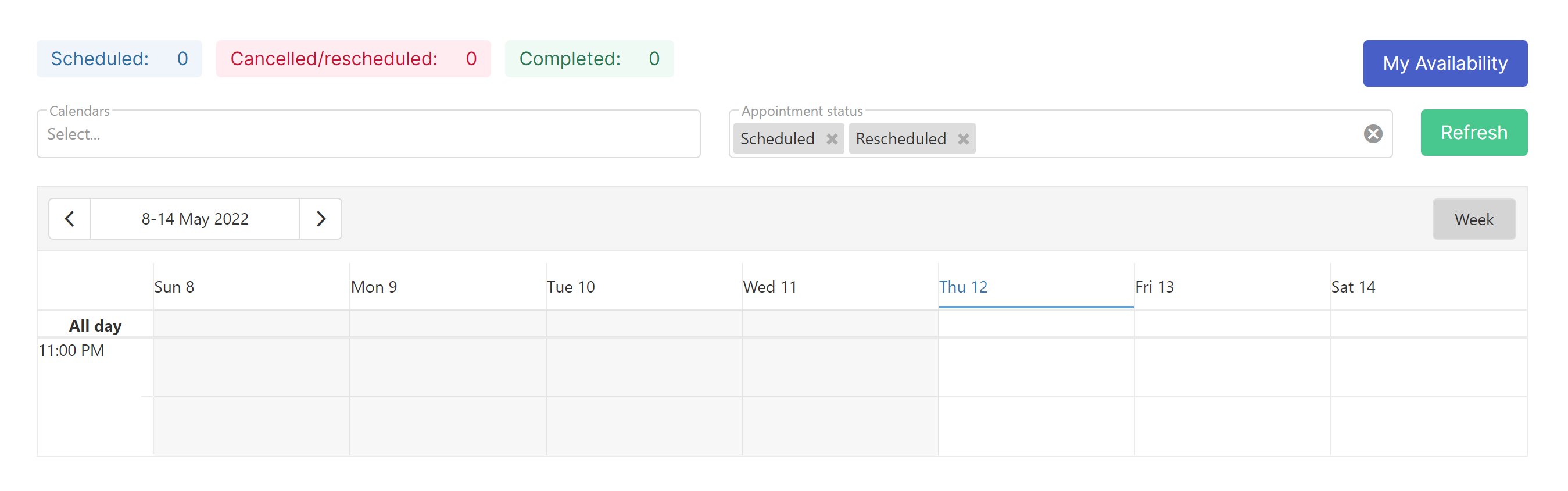Remove the Scheduled status chip
Screen dimensions: 1568x491
click(x=833, y=139)
